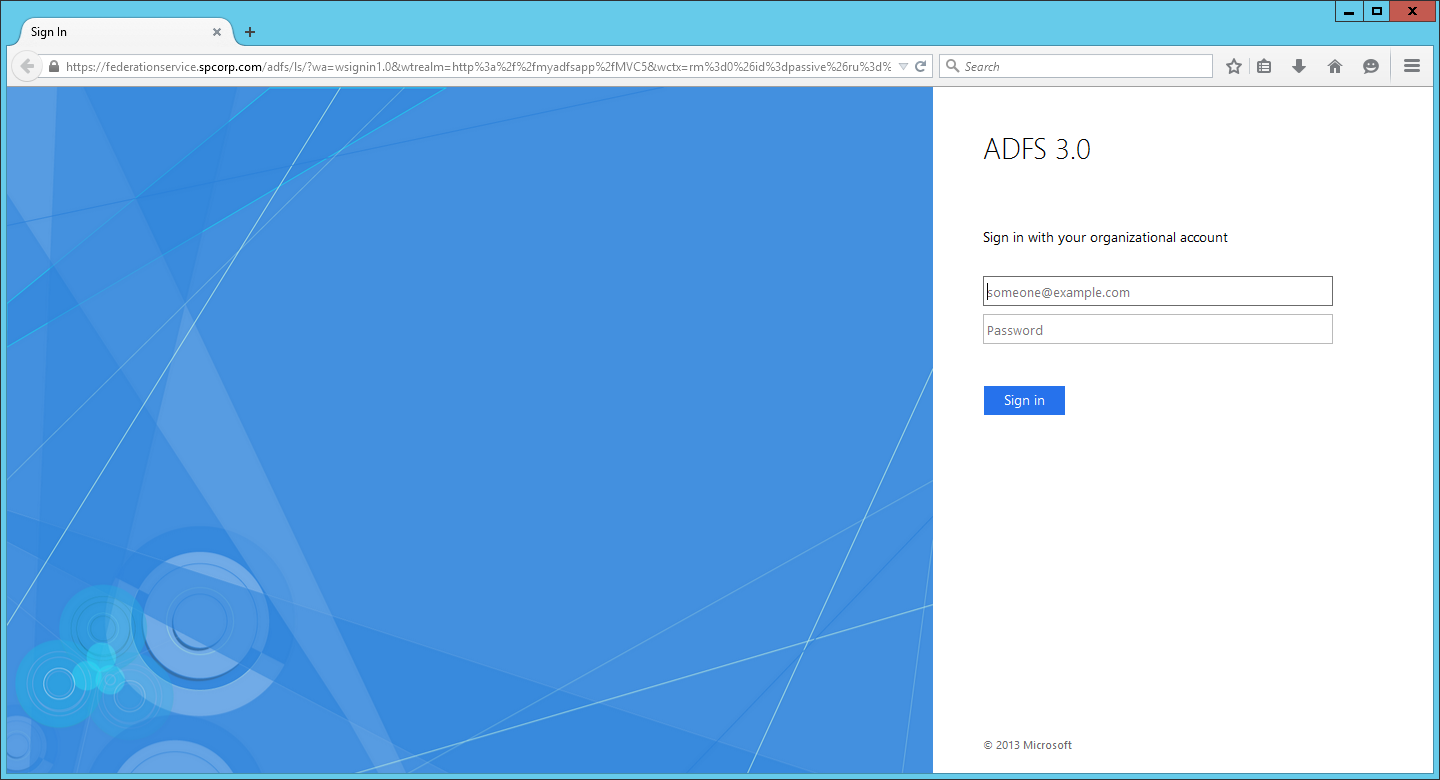
Task: Close the Sign In tab
Action: pyautogui.click(x=216, y=31)
